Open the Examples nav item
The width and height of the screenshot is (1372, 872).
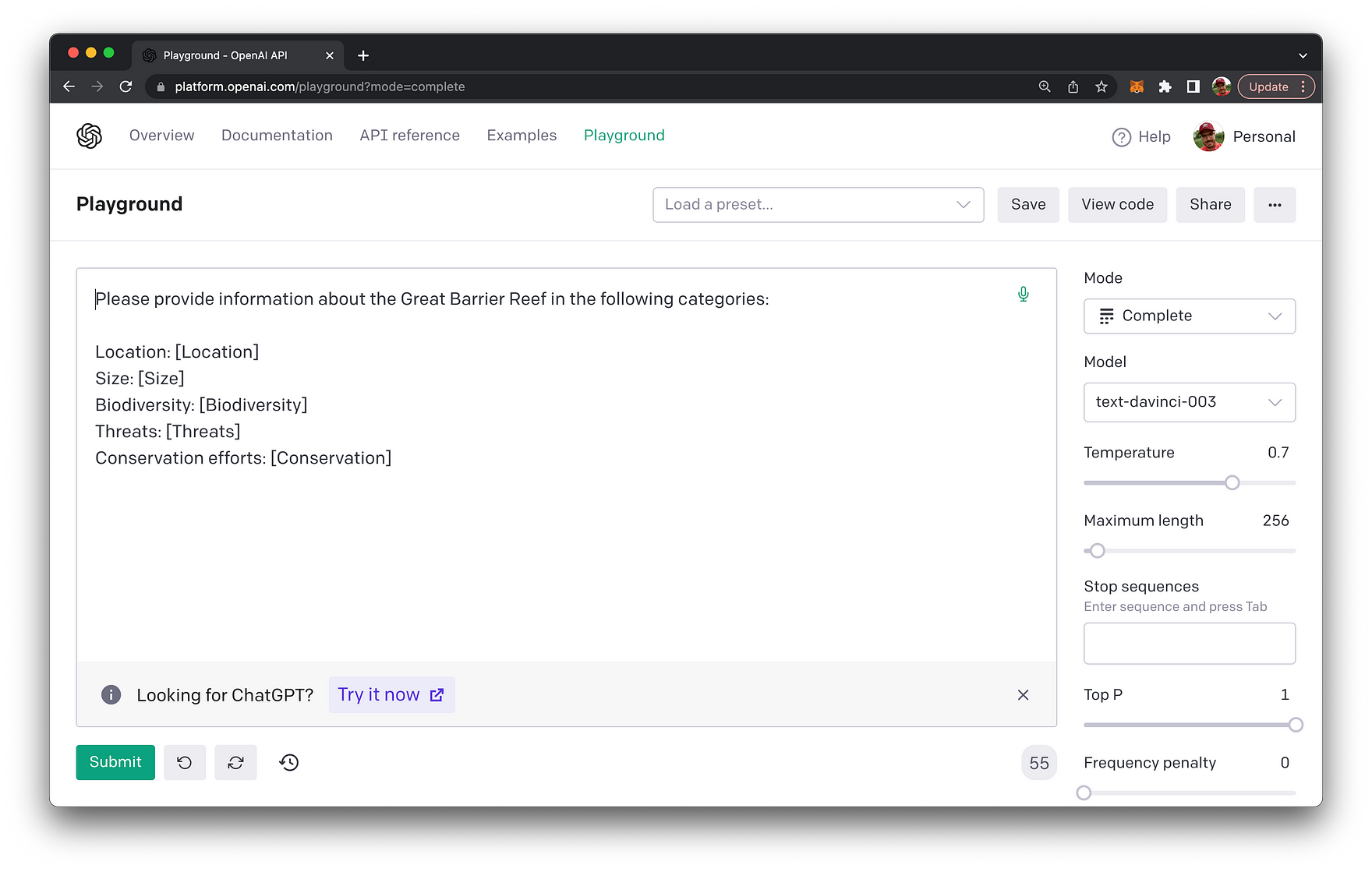click(x=522, y=136)
